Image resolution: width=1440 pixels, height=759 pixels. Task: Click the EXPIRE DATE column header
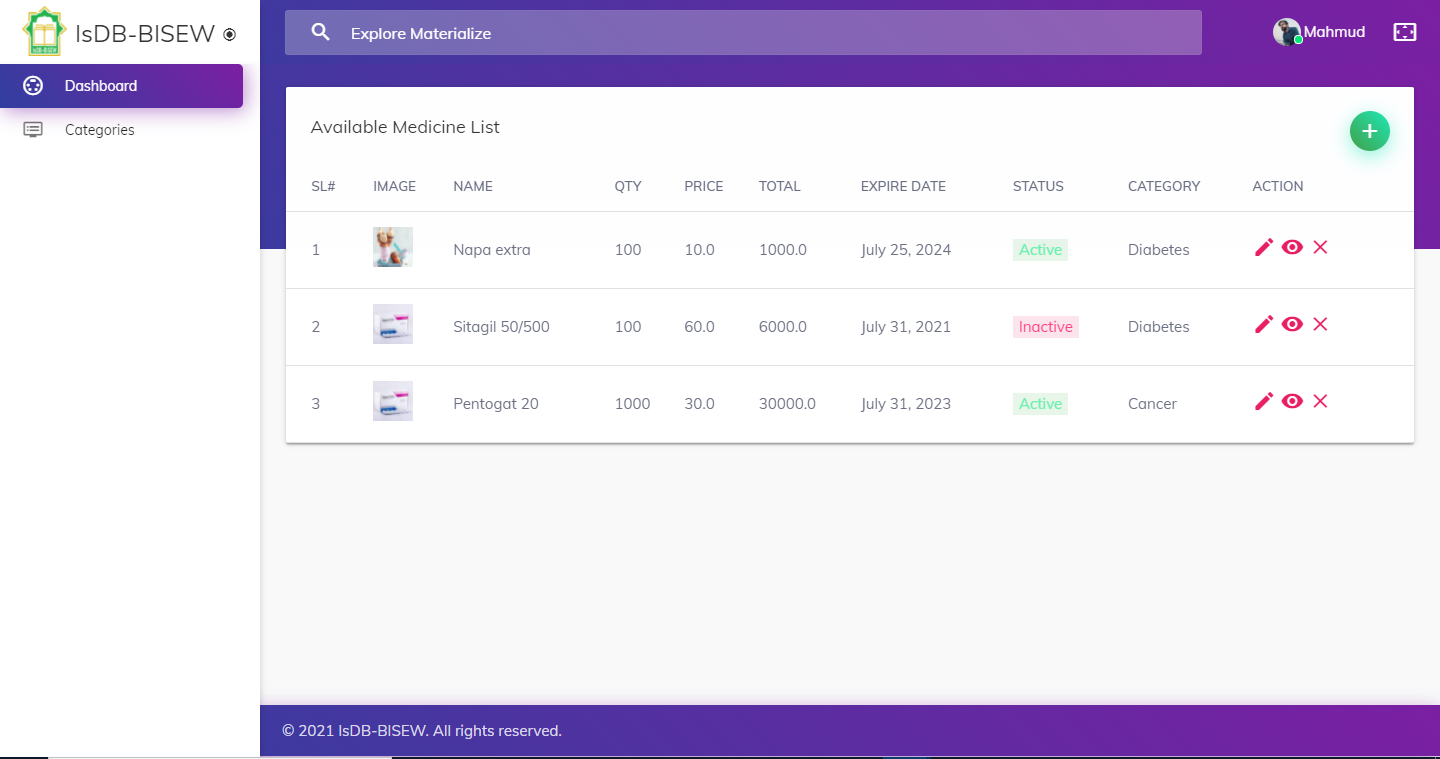903,186
